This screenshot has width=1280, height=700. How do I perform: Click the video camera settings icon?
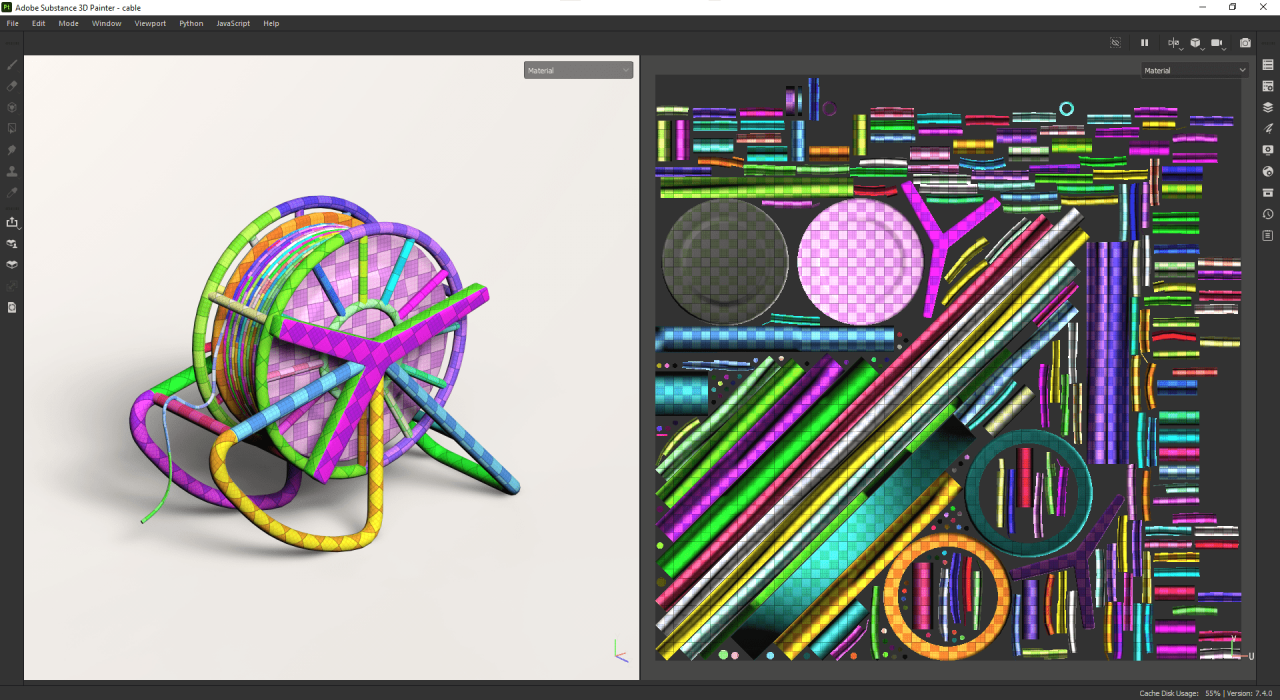point(1217,43)
